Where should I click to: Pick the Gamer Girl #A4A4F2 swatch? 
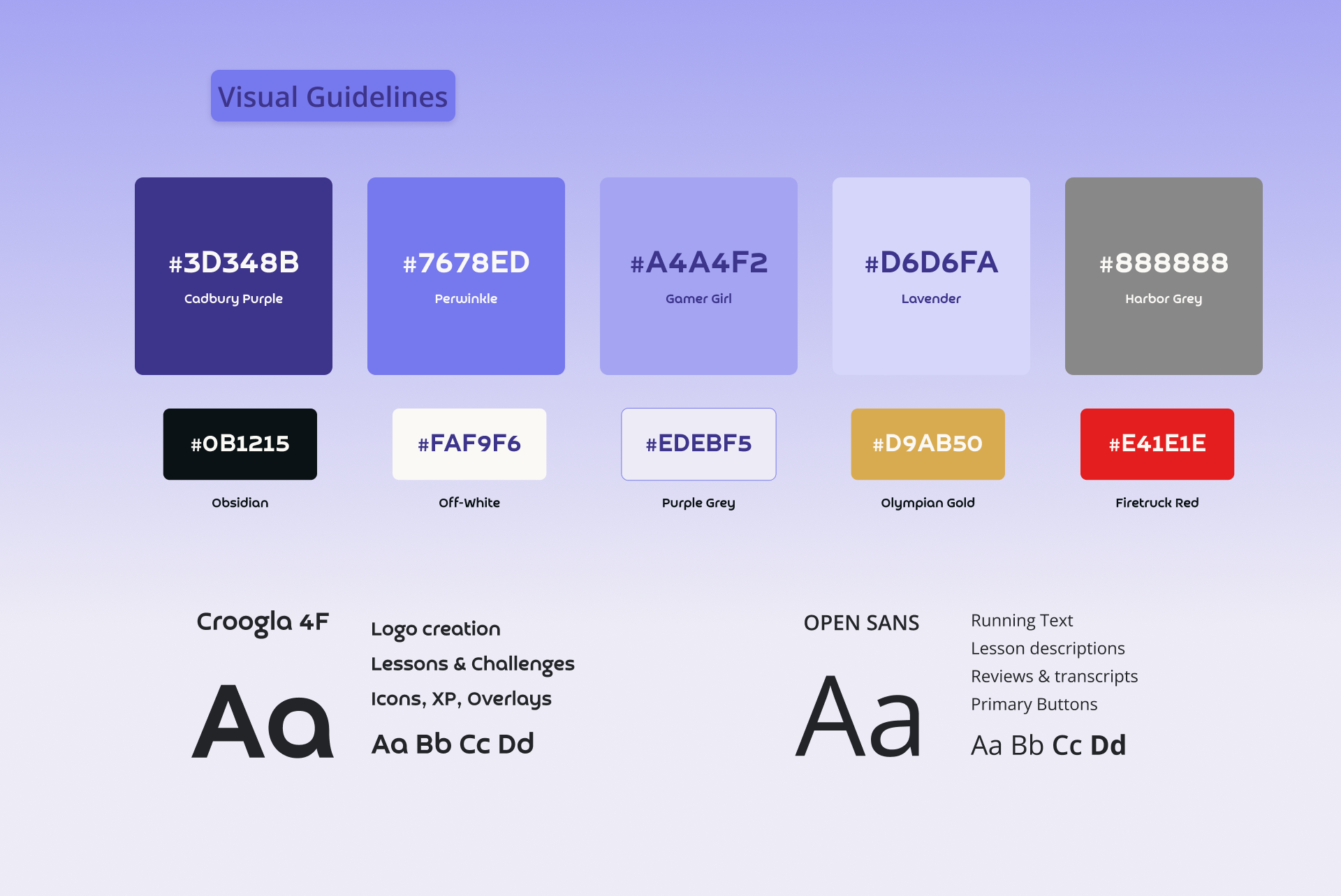point(698,276)
